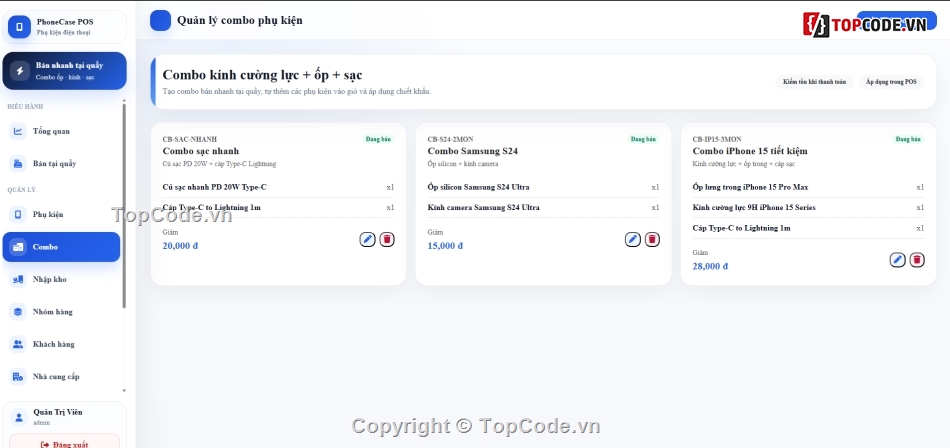The width and height of the screenshot is (950, 448).
Task: Delete the Combo sạc nhanh card
Action: pyautogui.click(x=387, y=239)
